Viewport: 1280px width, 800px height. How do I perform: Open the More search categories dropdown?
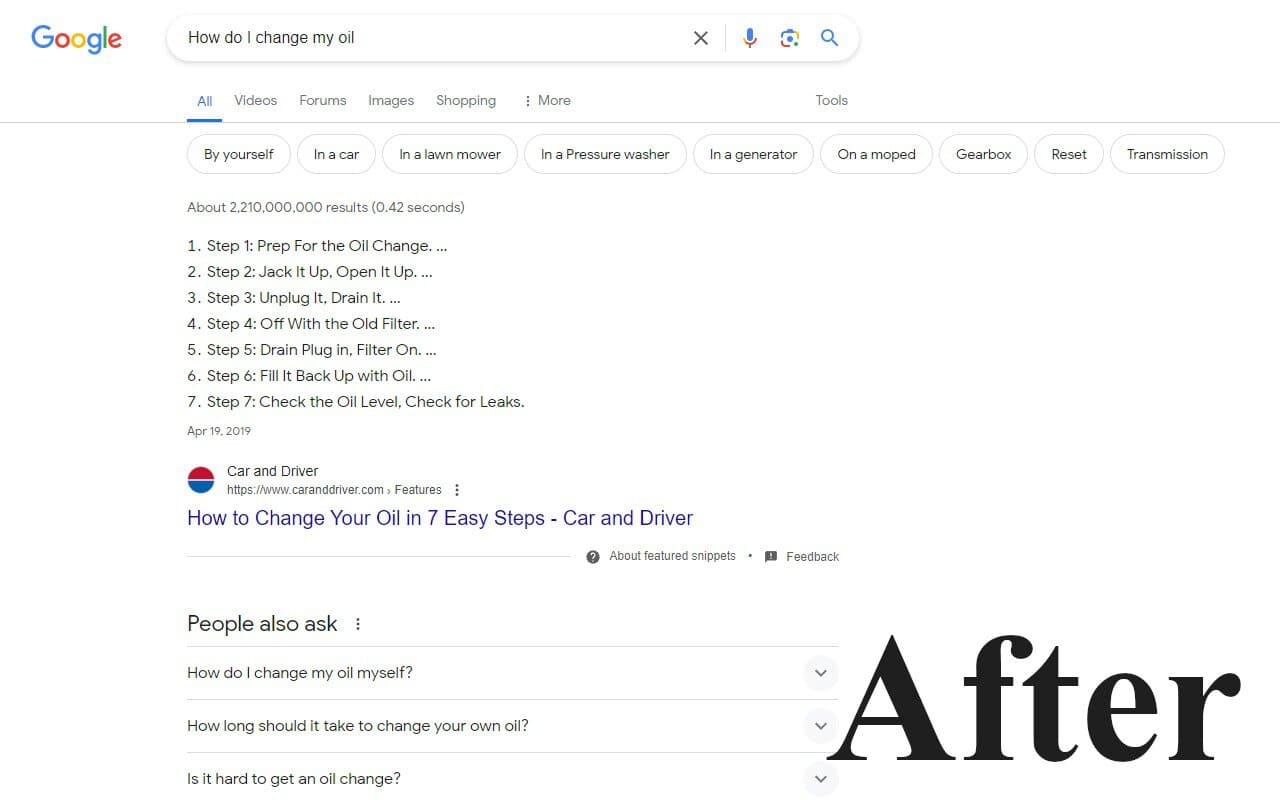click(x=547, y=100)
